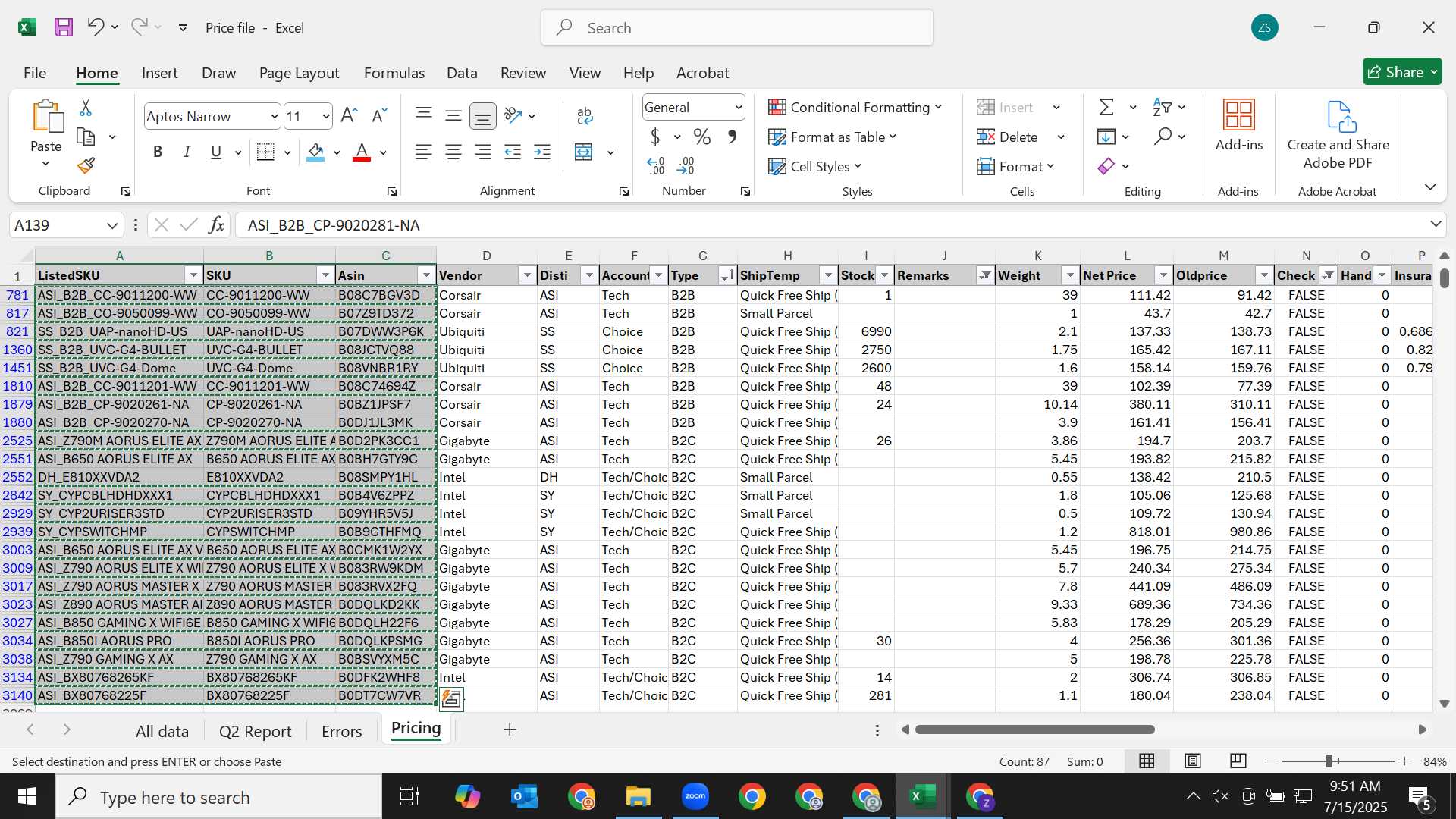Expand the formula bar chevron

(1436, 224)
